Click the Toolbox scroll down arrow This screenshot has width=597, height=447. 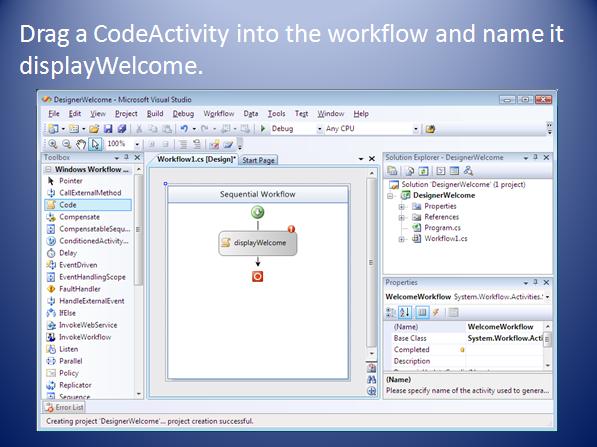click(x=139, y=394)
